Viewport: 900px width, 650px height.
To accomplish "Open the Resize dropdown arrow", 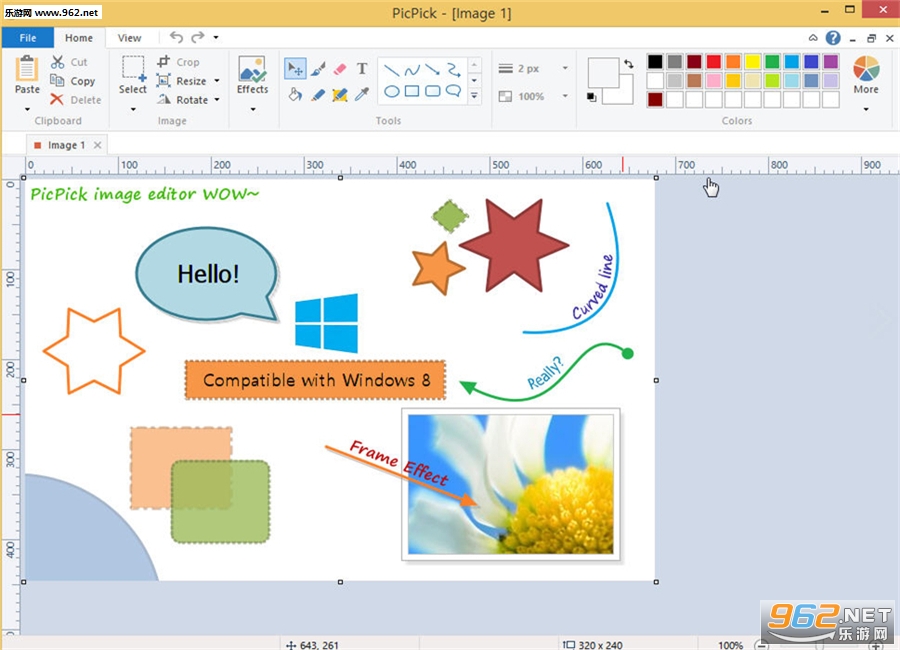I will [x=217, y=81].
